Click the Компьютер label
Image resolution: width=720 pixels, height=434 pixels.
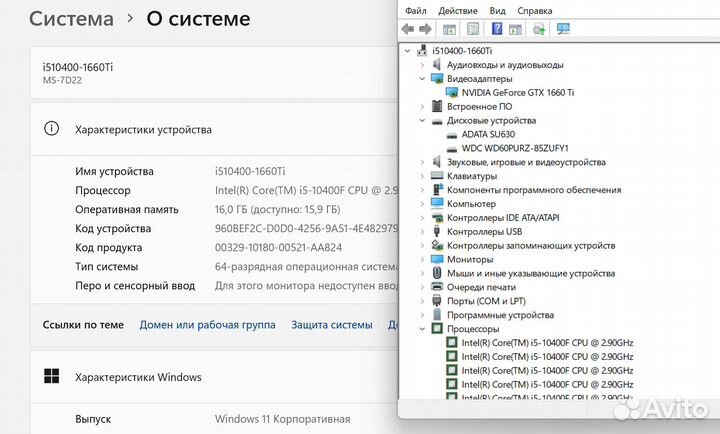coord(471,204)
